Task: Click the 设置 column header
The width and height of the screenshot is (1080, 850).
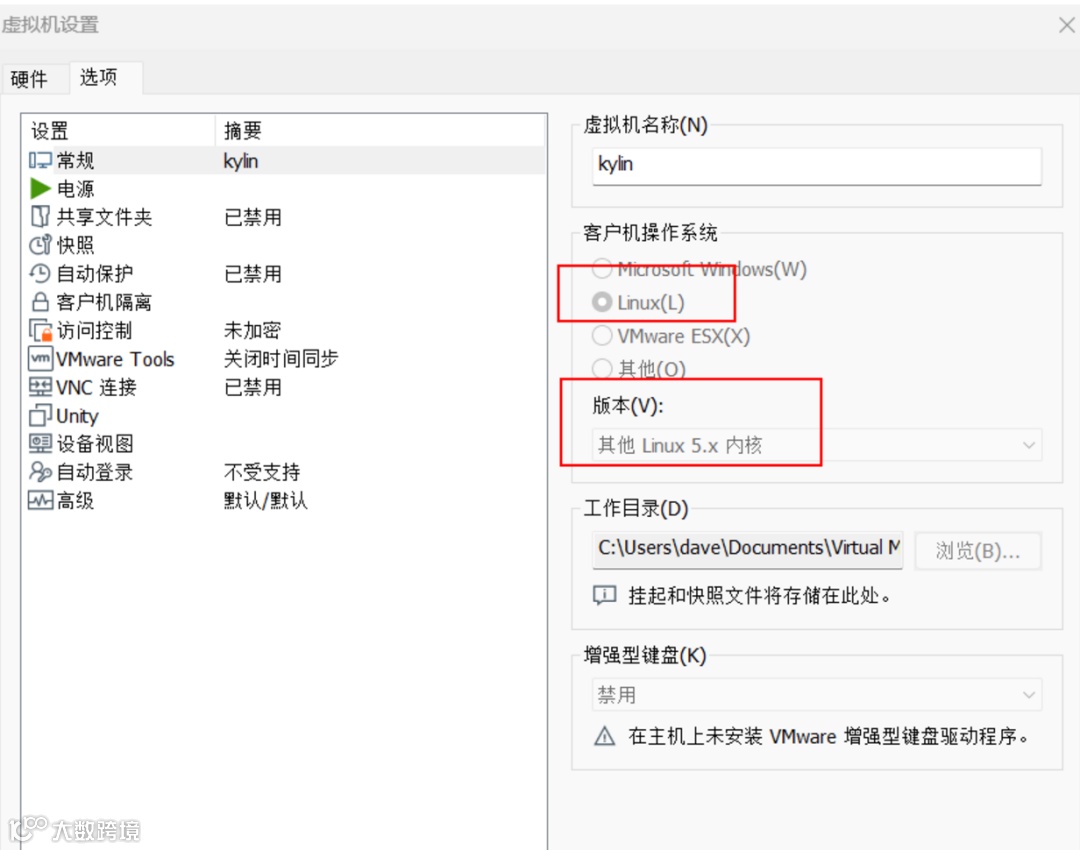Action: pyautogui.click(x=50, y=131)
